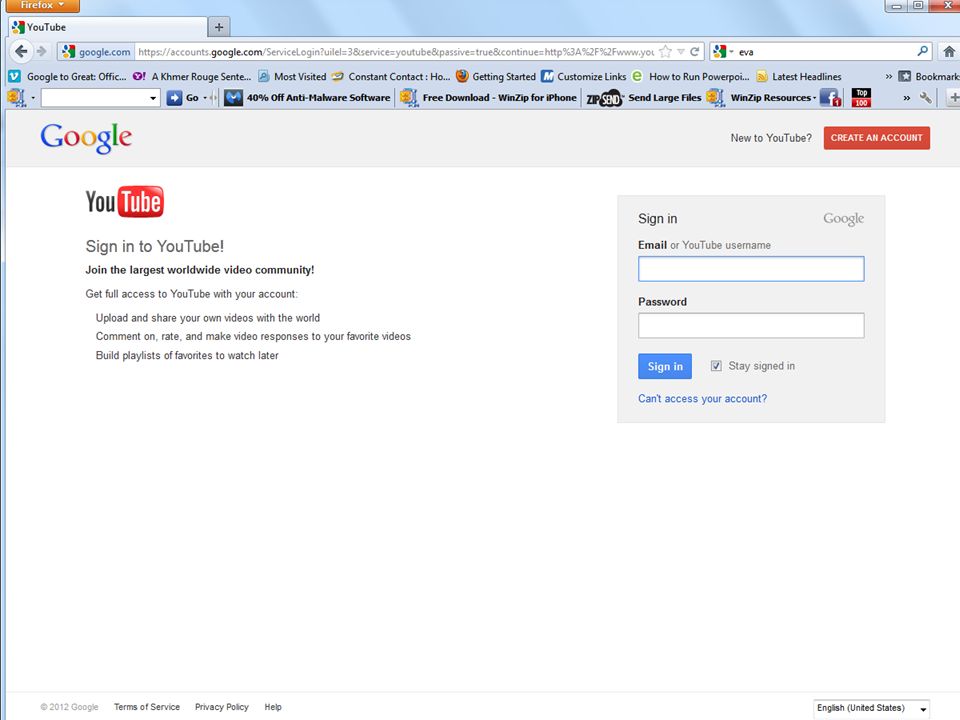Open Free Download - WinZip for iPhone
960x720 pixels.
pyautogui.click(x=488, y=97)
